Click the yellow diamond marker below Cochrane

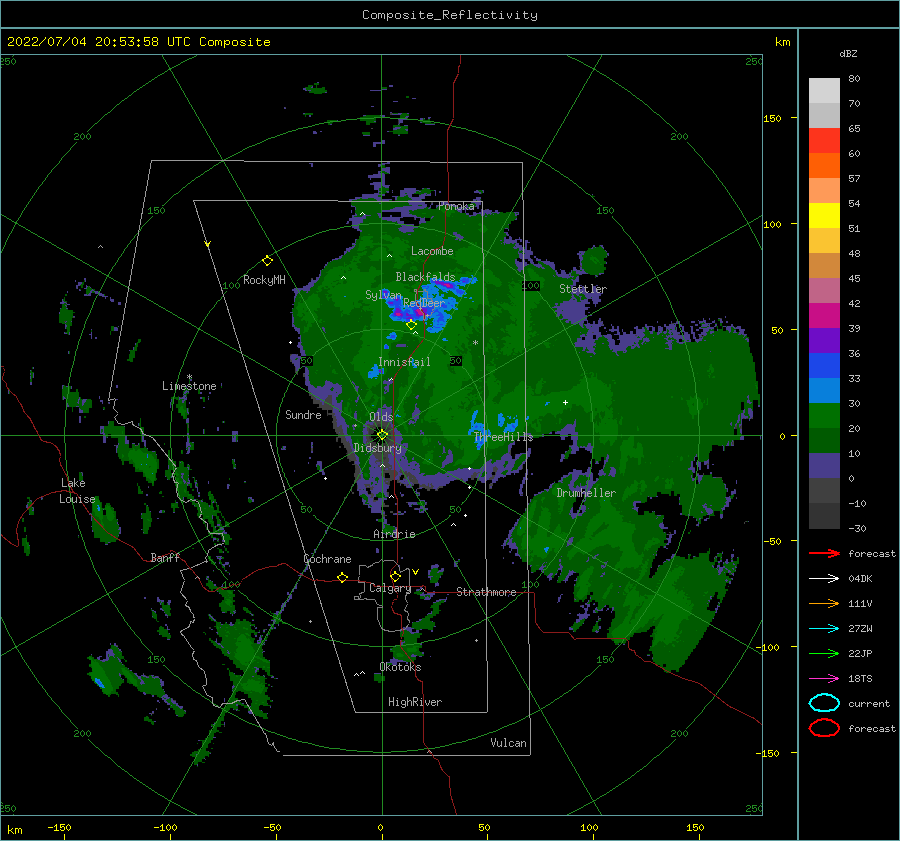tap(342, 577)
